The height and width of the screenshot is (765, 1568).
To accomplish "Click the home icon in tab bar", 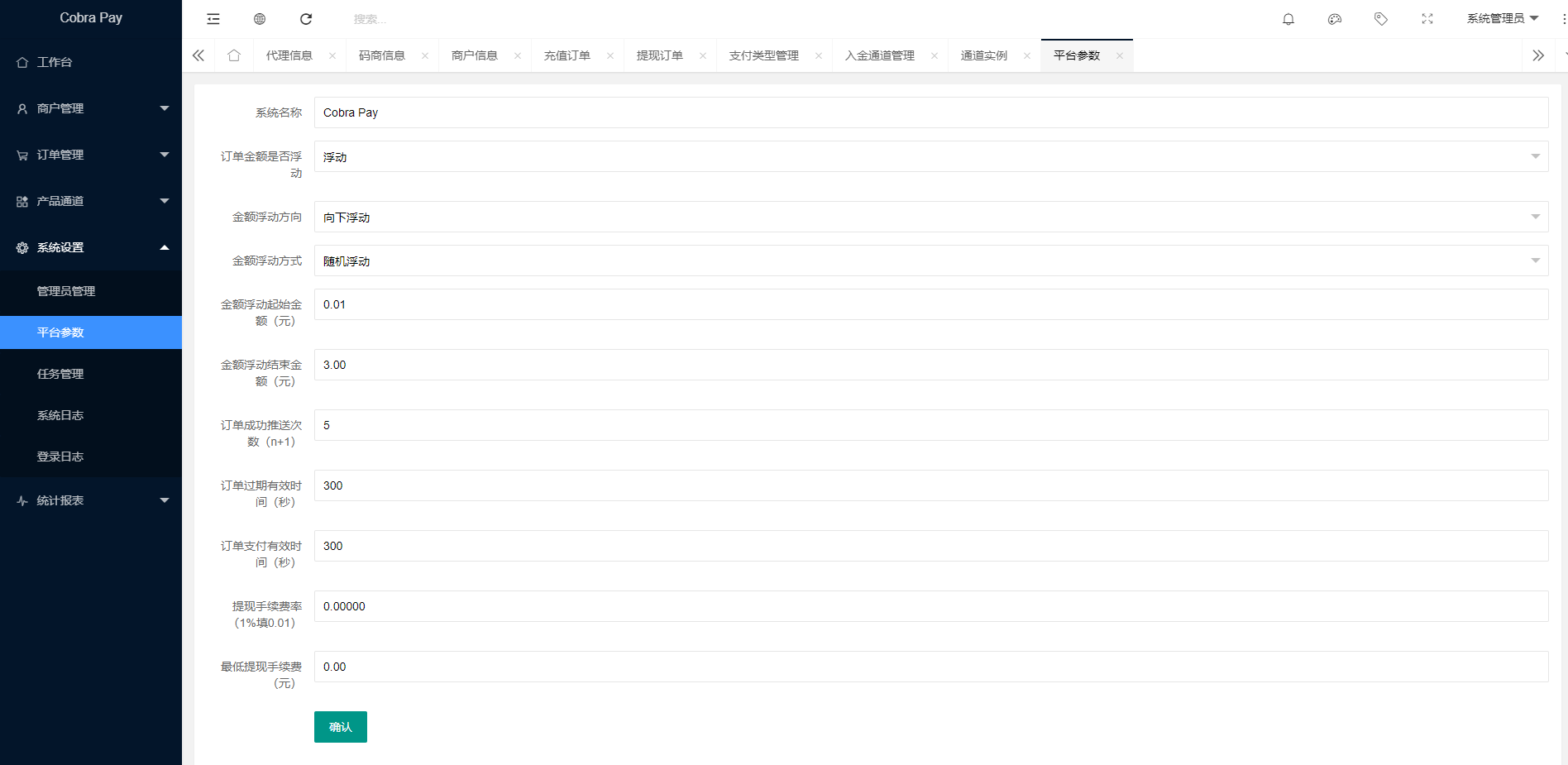I will (234, 55).
